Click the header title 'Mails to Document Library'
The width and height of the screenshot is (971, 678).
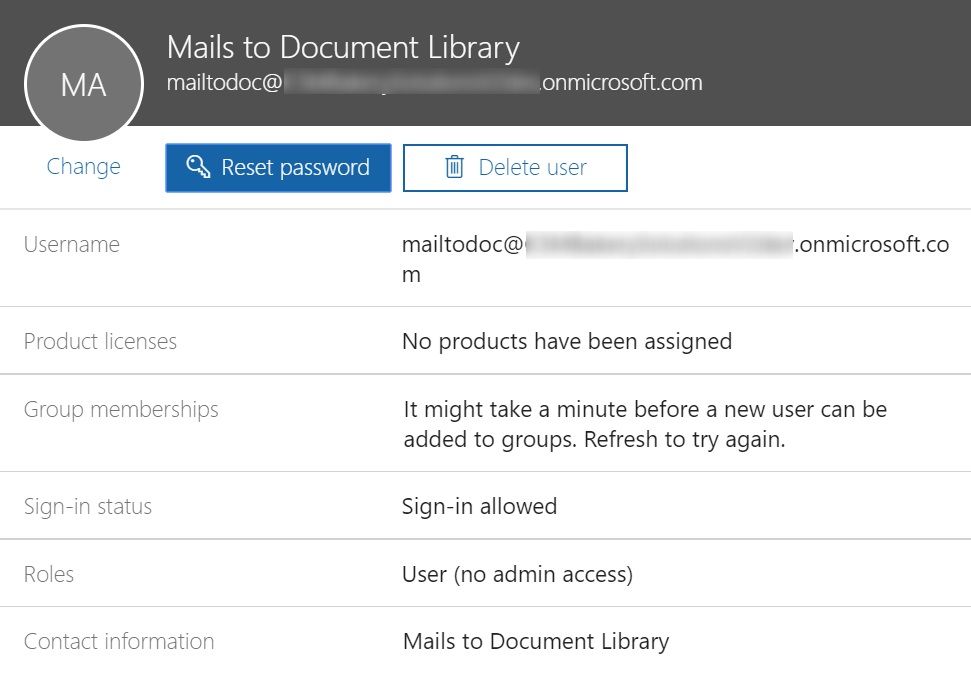coord(343,48)
